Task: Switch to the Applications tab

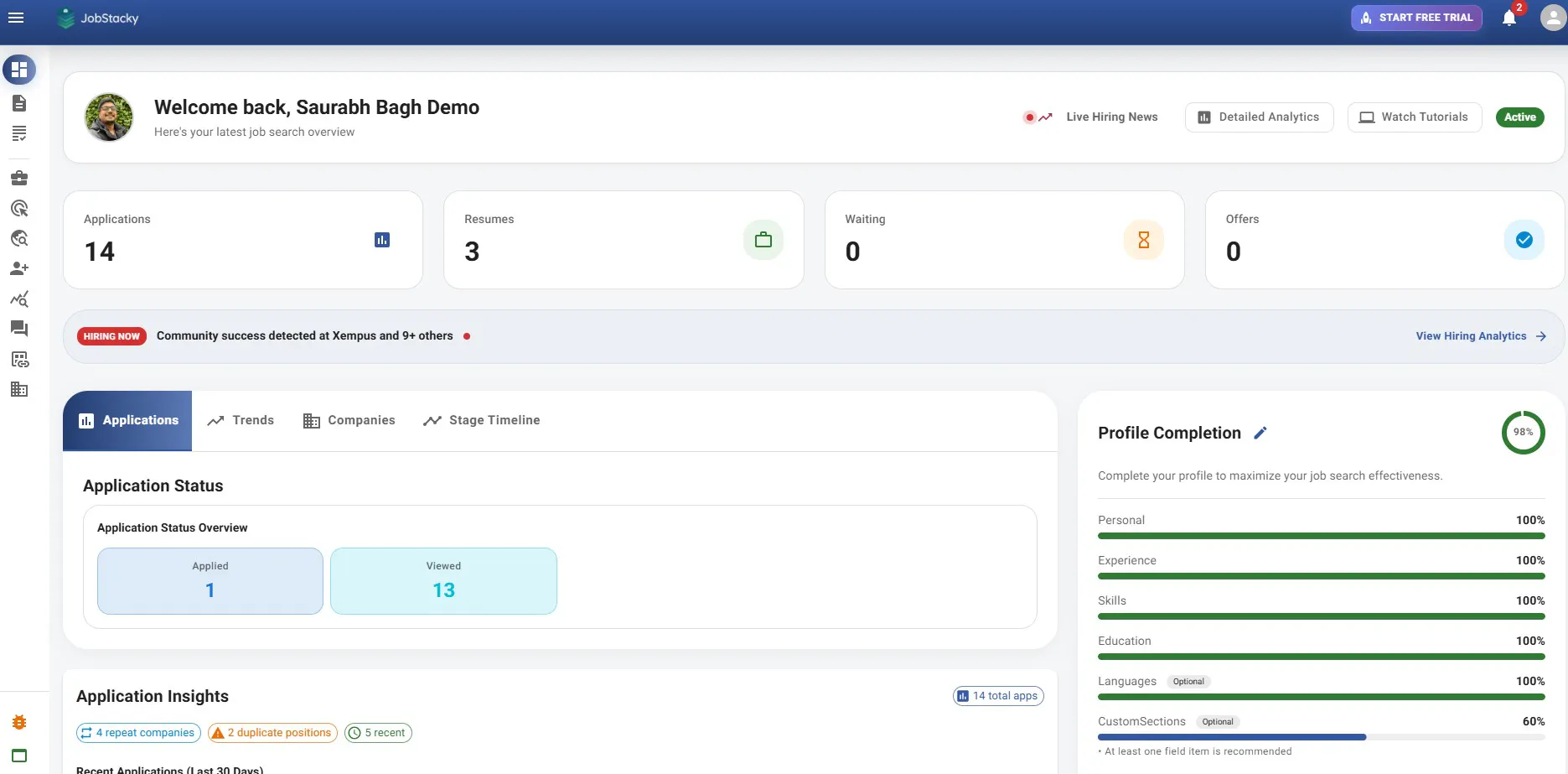Action: 127,421
